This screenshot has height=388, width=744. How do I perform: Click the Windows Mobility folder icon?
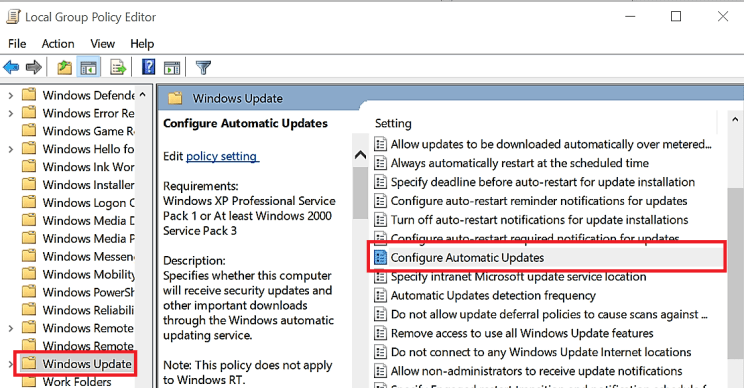pos(29,274)
